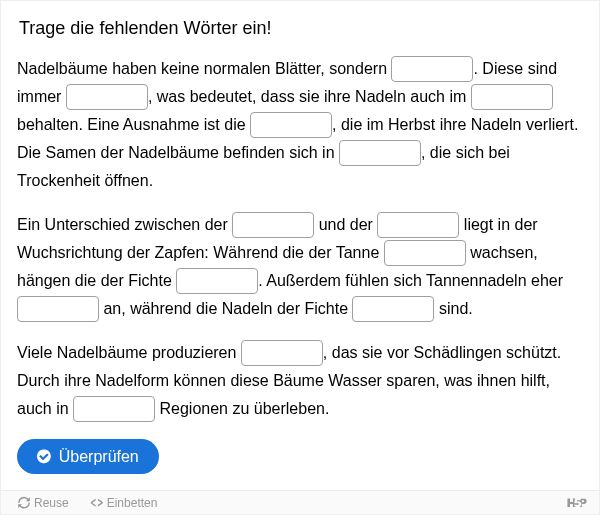Select the blank after 'hängen die der Fichte'
The width and height of the screenshot is (600, 515).
pos(217,281)
